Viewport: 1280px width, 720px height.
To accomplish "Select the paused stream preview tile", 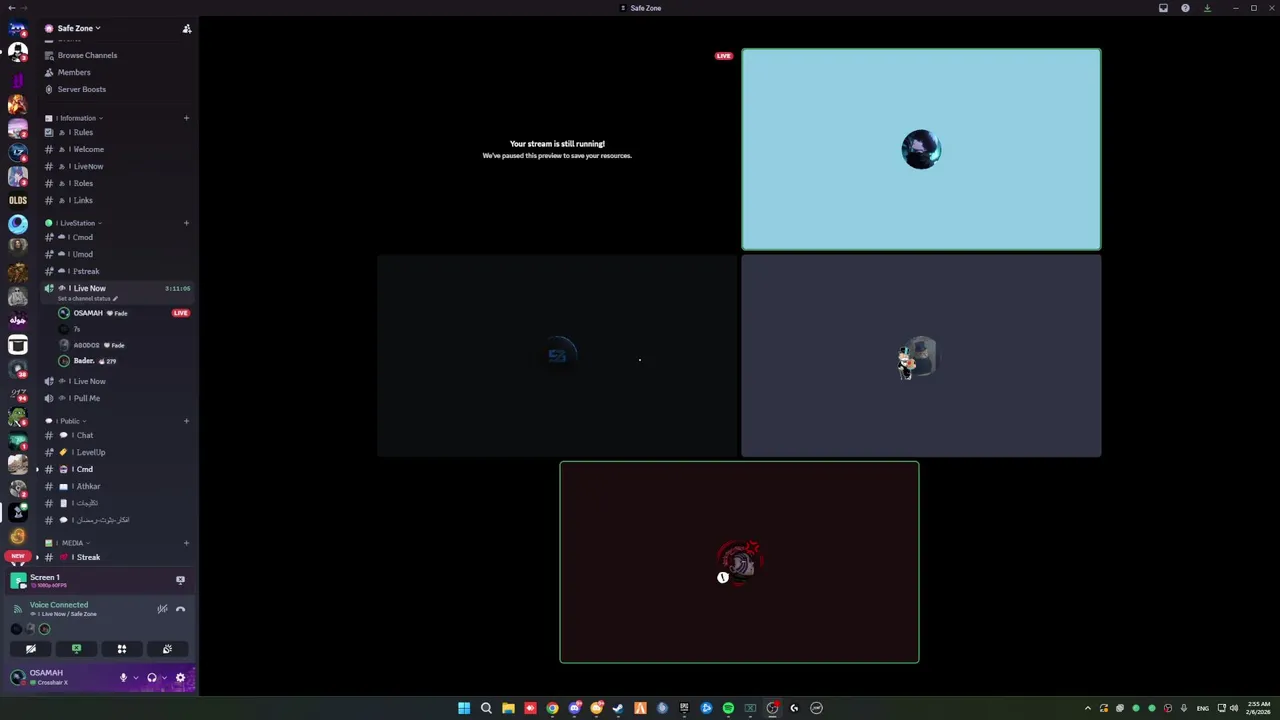I will tap(557, 149).
